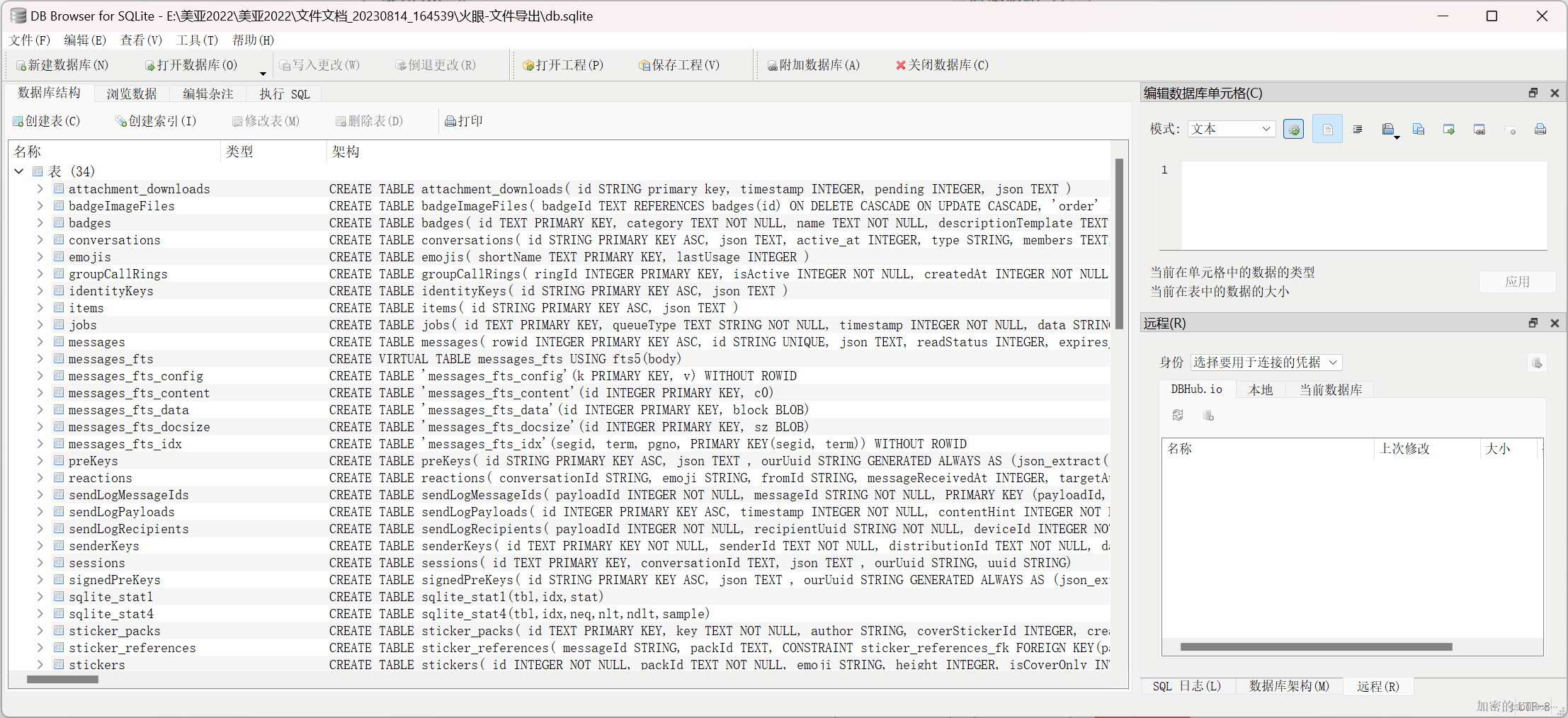Screen dimensions: 1568x718
Task: Expand the reactions table row
Action: (x=40, y=478)
